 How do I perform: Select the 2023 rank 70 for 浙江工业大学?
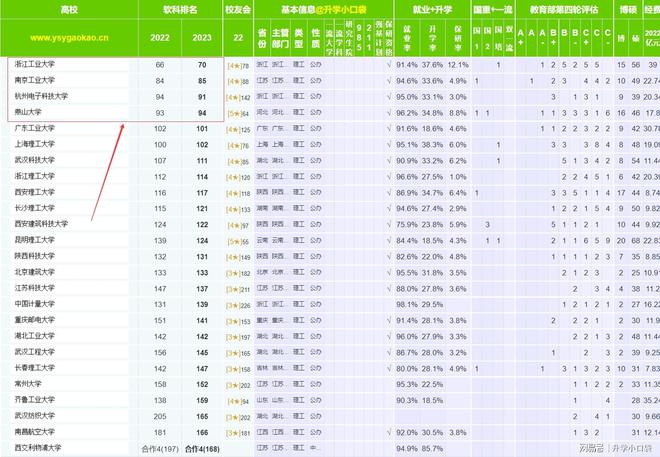[202, 65]
